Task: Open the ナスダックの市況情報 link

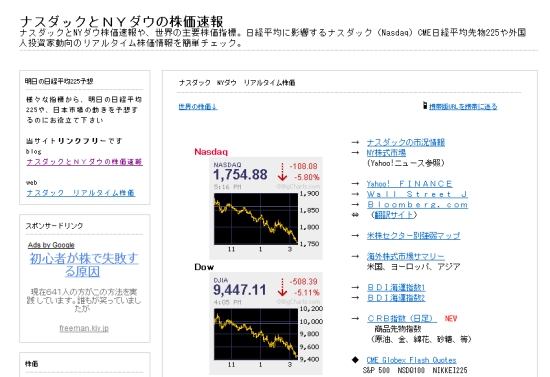Action: (406, 142)
